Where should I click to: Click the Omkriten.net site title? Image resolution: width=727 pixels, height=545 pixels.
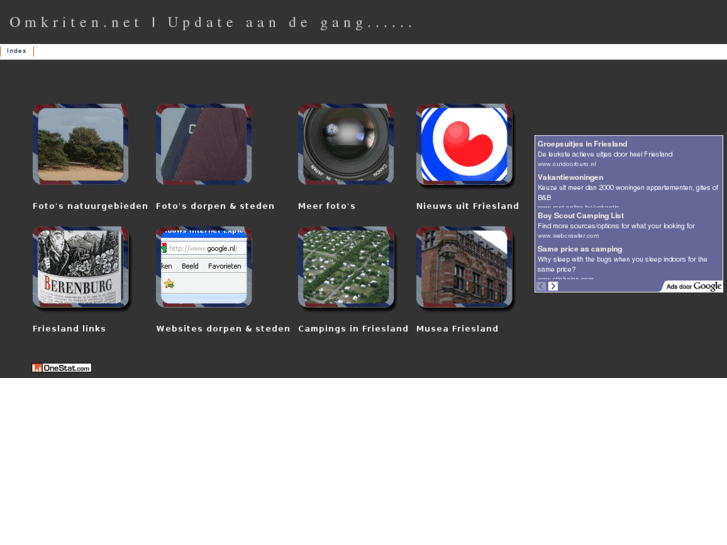(75, 22)
